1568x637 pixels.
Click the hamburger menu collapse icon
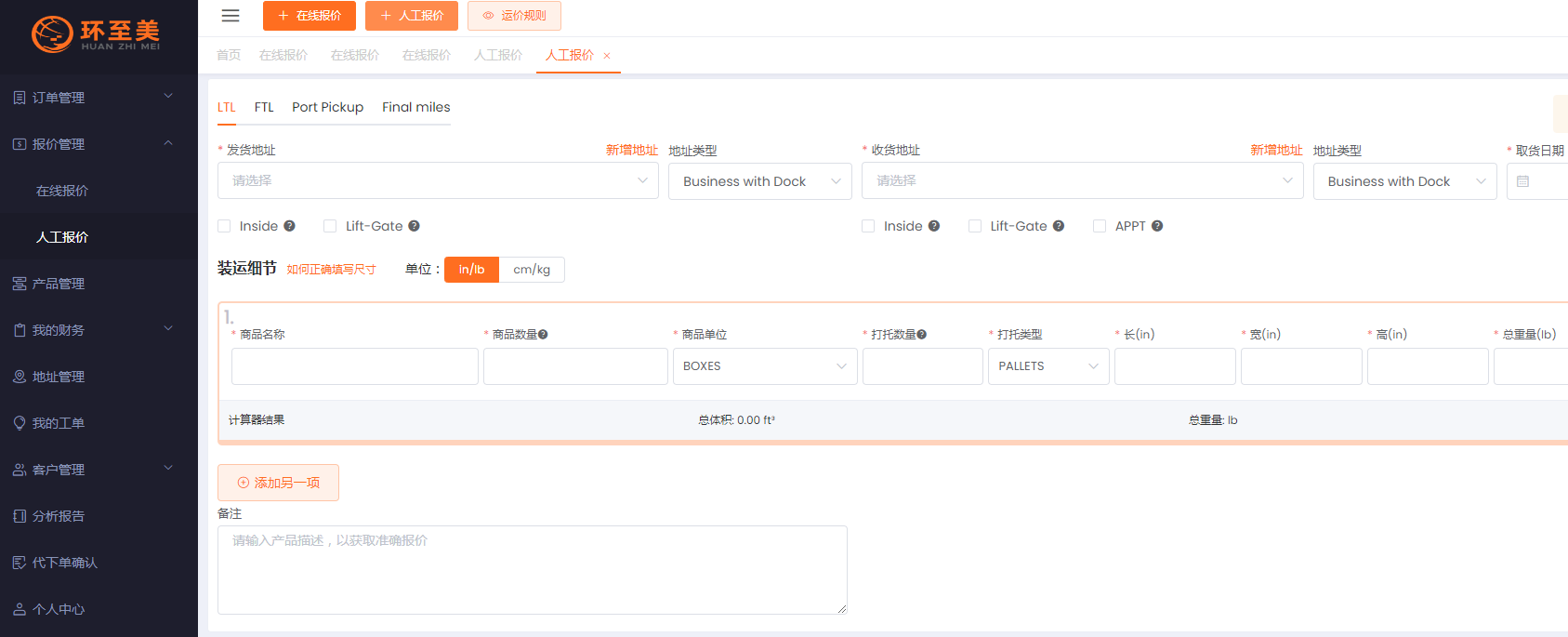(231, 16)
